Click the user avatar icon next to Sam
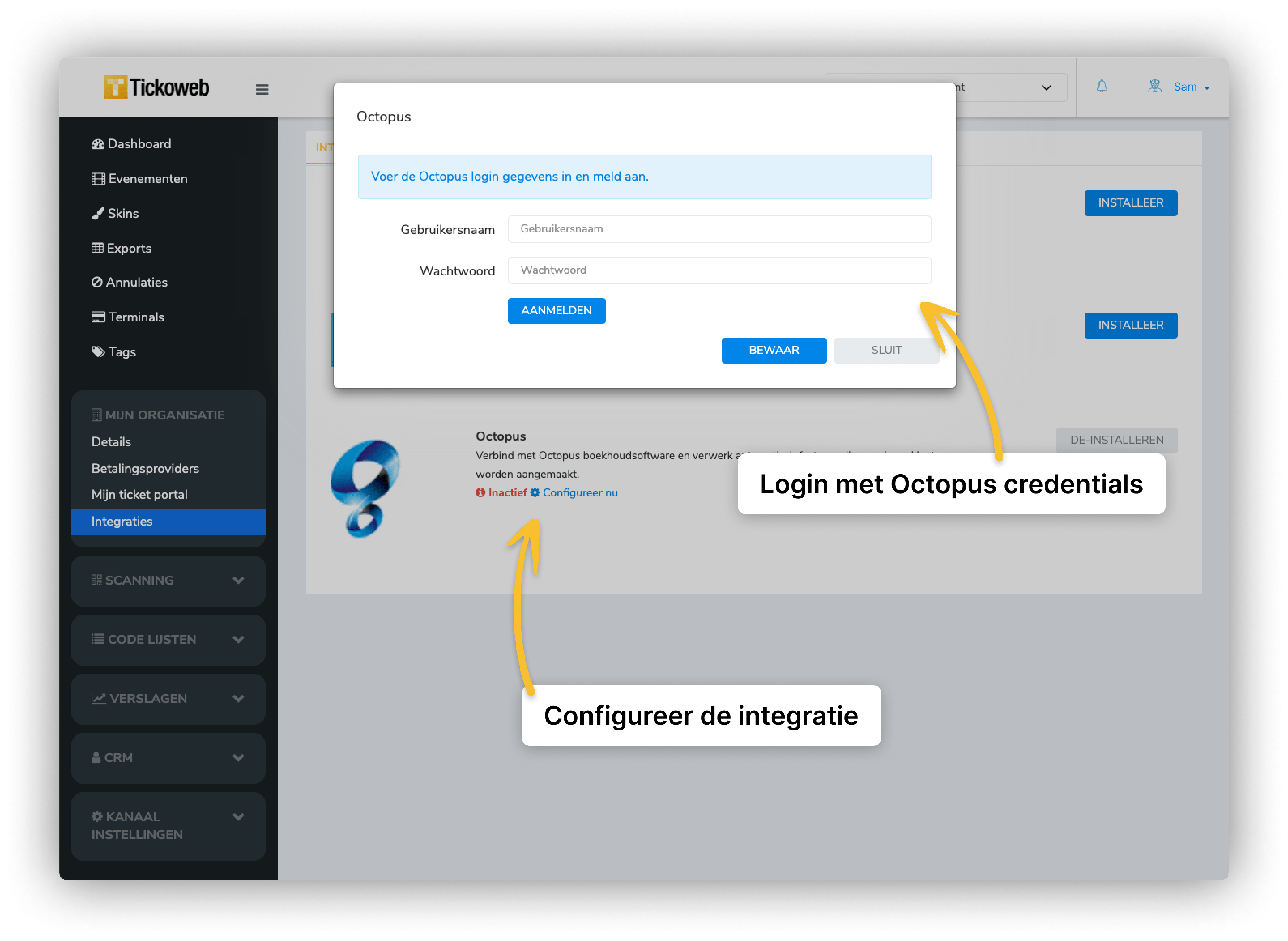1288x941 pixels. tap(1155, 87)
